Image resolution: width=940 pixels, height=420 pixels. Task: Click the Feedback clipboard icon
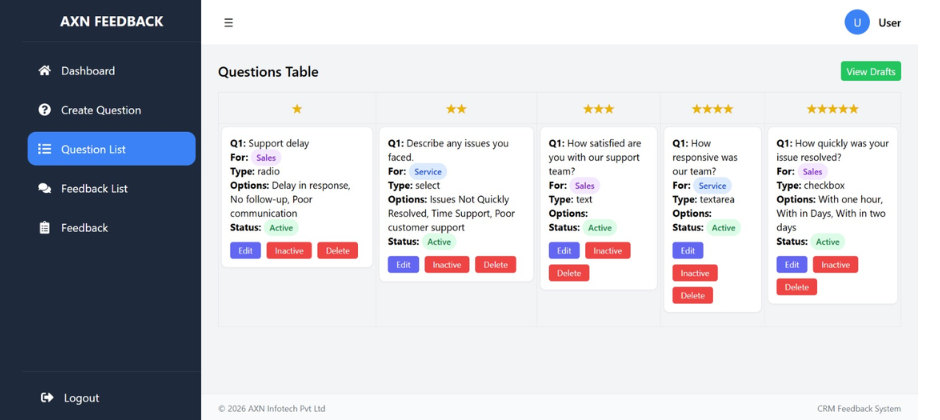coord(44,228)
